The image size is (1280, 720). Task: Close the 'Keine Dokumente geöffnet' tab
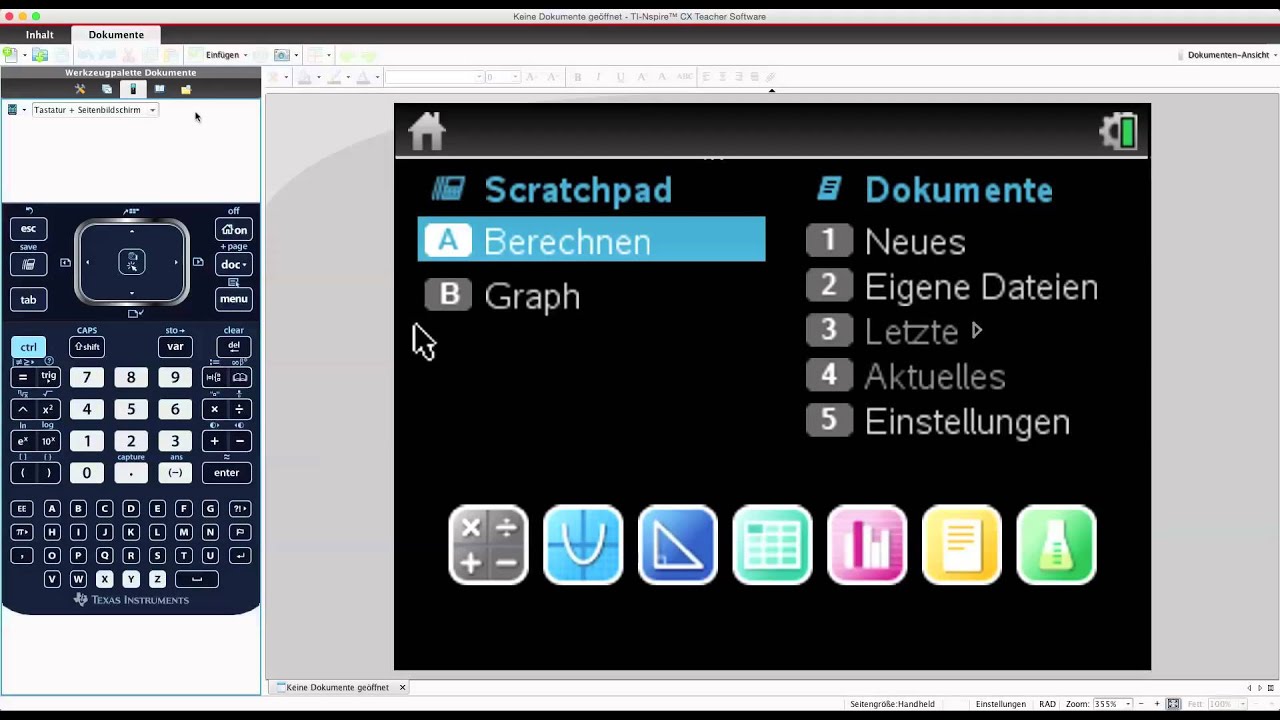click(403, 688)
